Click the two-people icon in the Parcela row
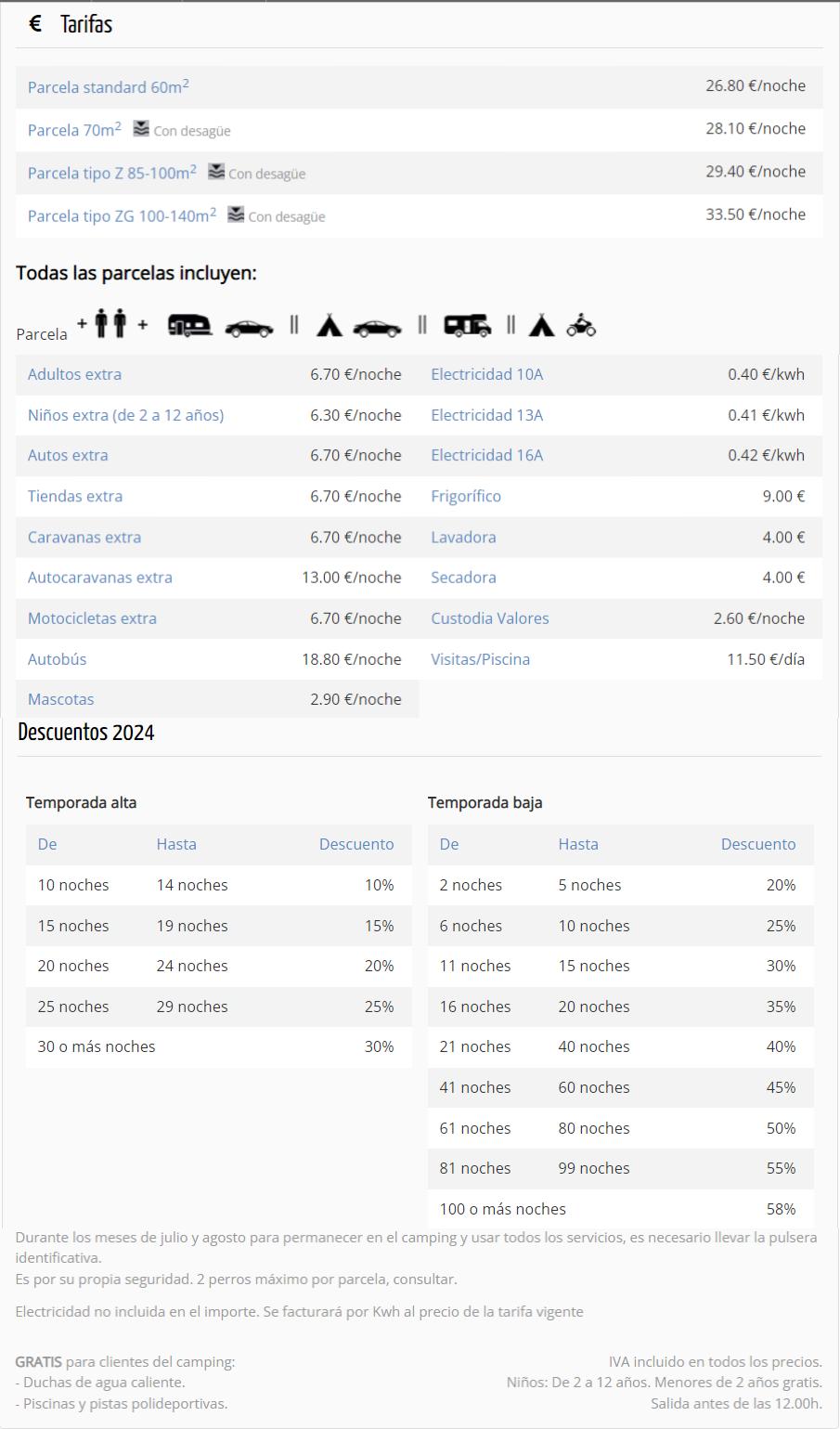This screenshot has height=1429, width=840. click(110, 324)
